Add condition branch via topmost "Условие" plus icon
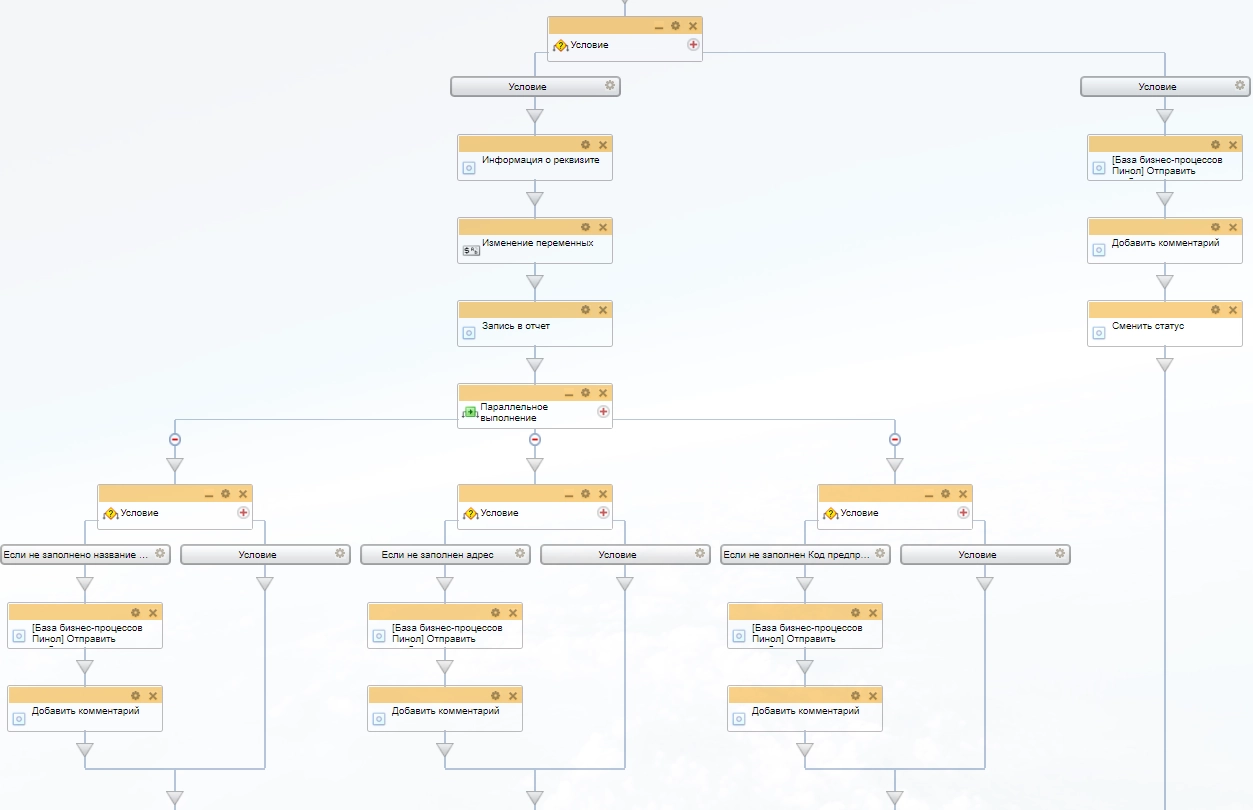1253x810 pixels. [693, 45]
